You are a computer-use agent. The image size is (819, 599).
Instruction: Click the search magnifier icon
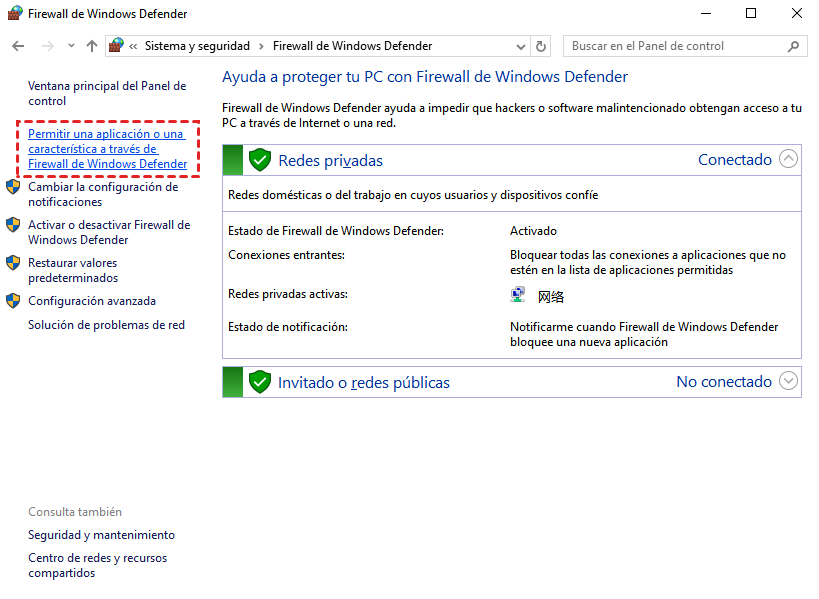(x=794, y=46)
